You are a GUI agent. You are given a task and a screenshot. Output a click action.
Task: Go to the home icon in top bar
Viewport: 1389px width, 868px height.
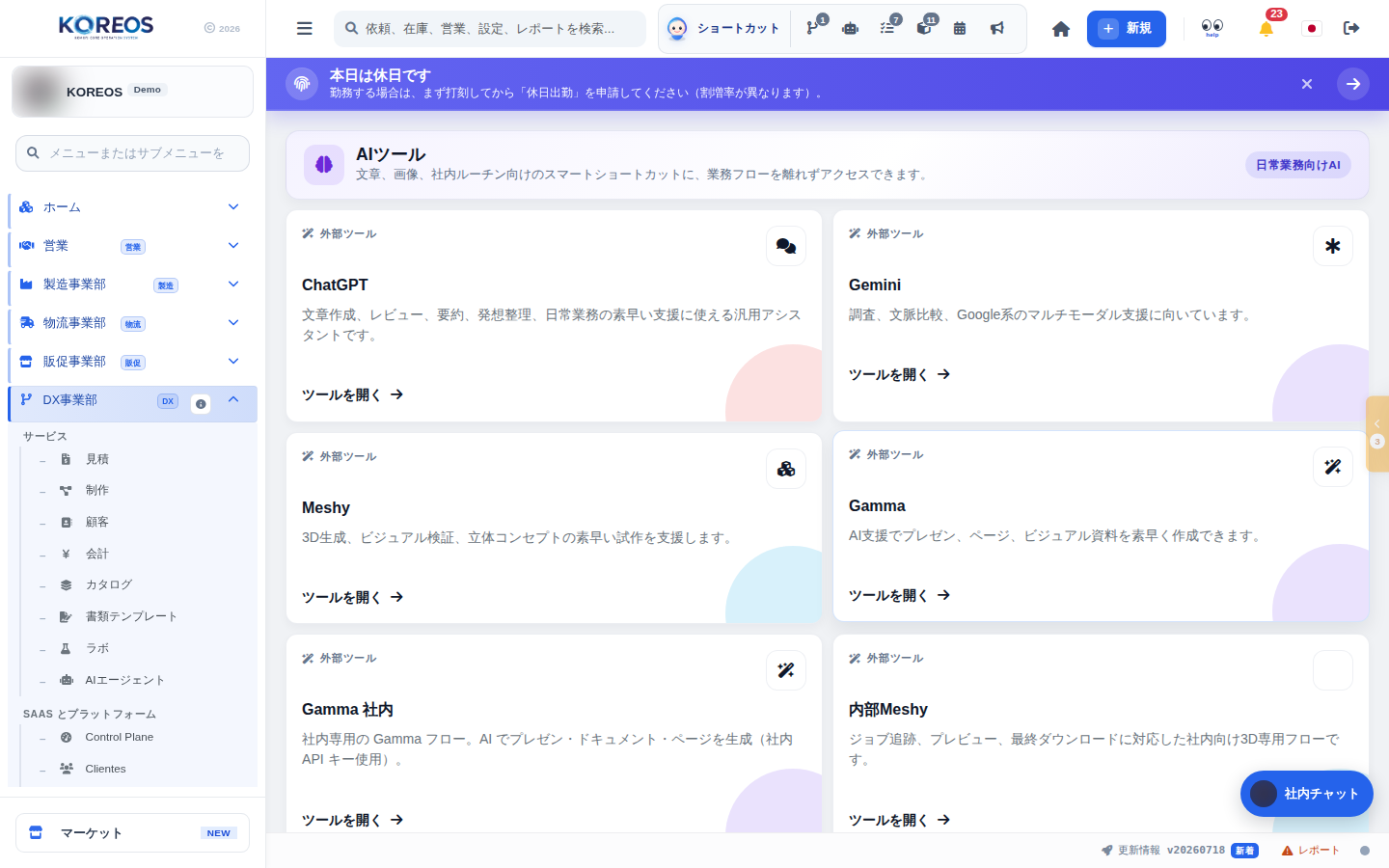pyautogui.click(x=1061, y=29)
